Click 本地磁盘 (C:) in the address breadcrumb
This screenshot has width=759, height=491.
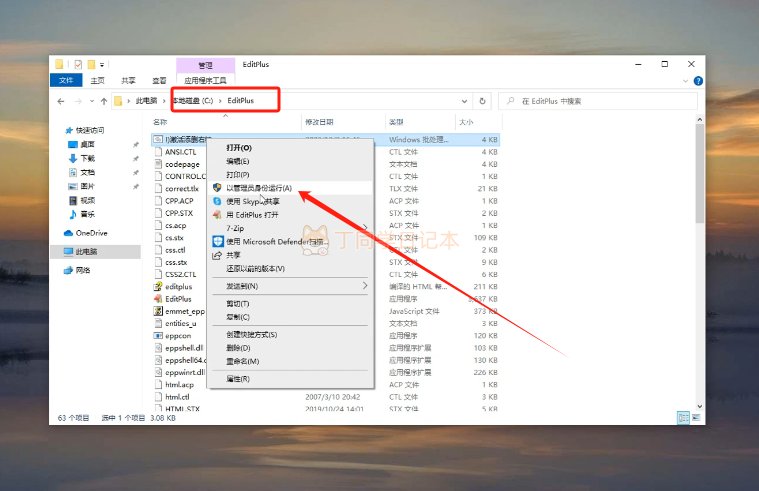click(x=193, y=101)
